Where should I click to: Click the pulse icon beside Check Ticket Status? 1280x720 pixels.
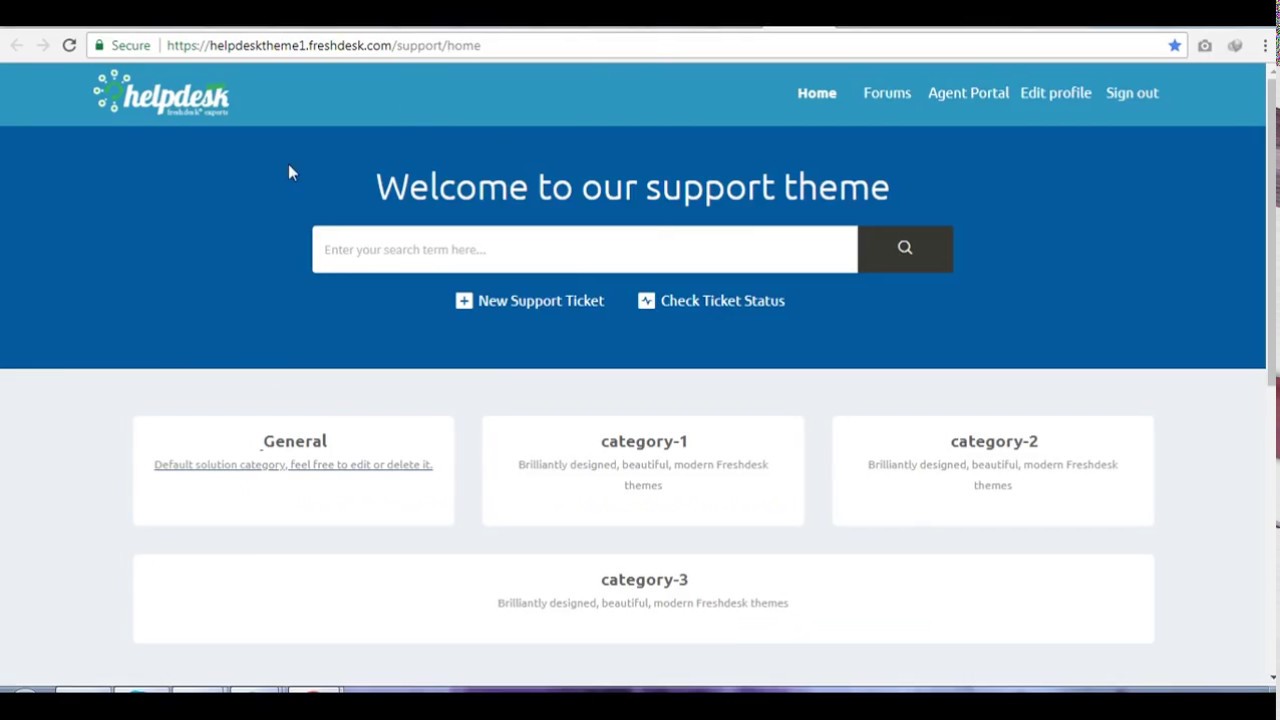(x=647, y=301)
